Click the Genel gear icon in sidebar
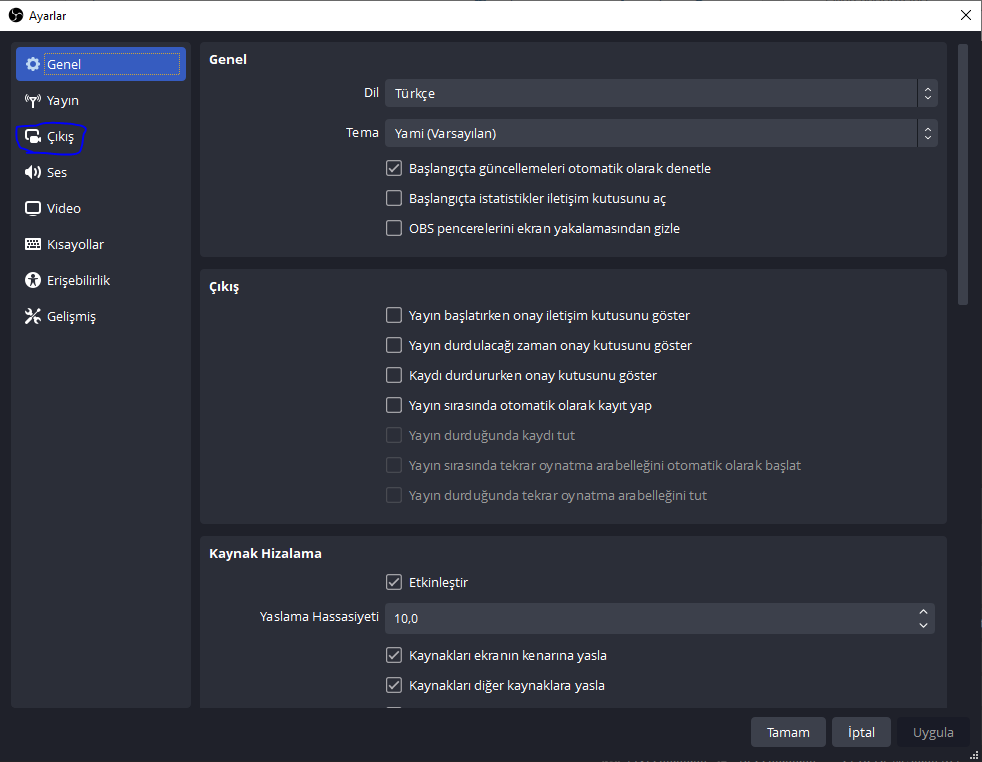Image resolution: width=982 pixels, height=762 pixels. pyautogui.click(x=33, y=64)
